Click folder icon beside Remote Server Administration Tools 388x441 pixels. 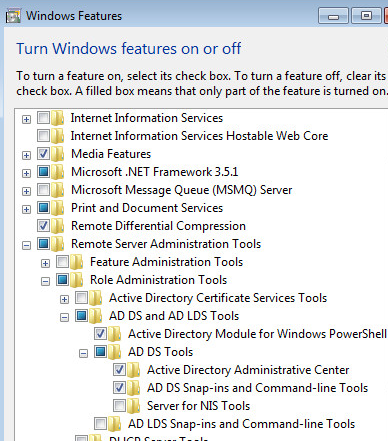pyautogui.click(x=58, y=244)
